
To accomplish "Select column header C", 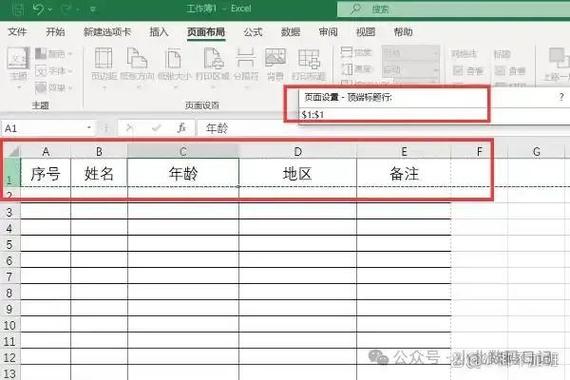I will point(183,151).
